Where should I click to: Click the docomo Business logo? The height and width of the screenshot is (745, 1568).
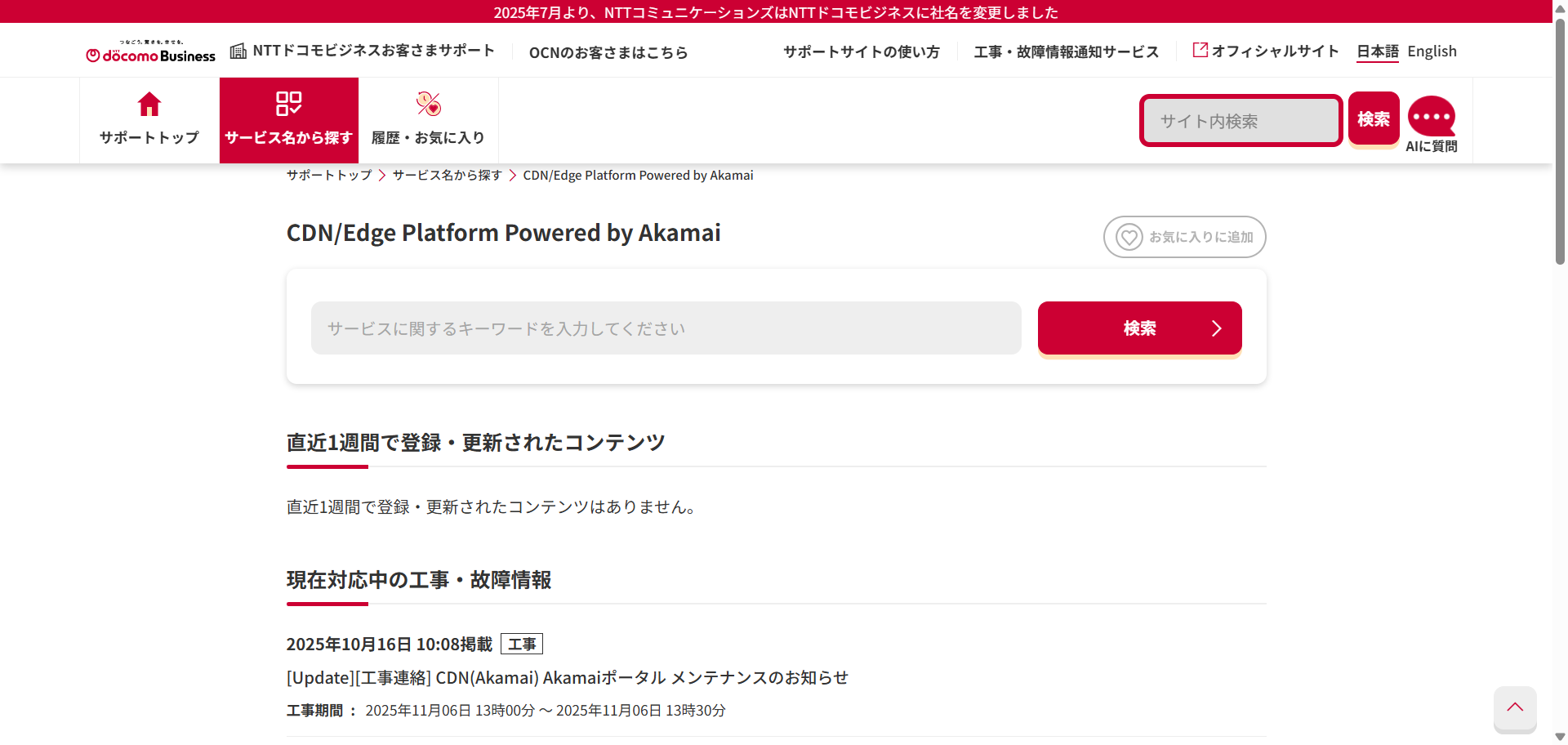tap(151, 52)
